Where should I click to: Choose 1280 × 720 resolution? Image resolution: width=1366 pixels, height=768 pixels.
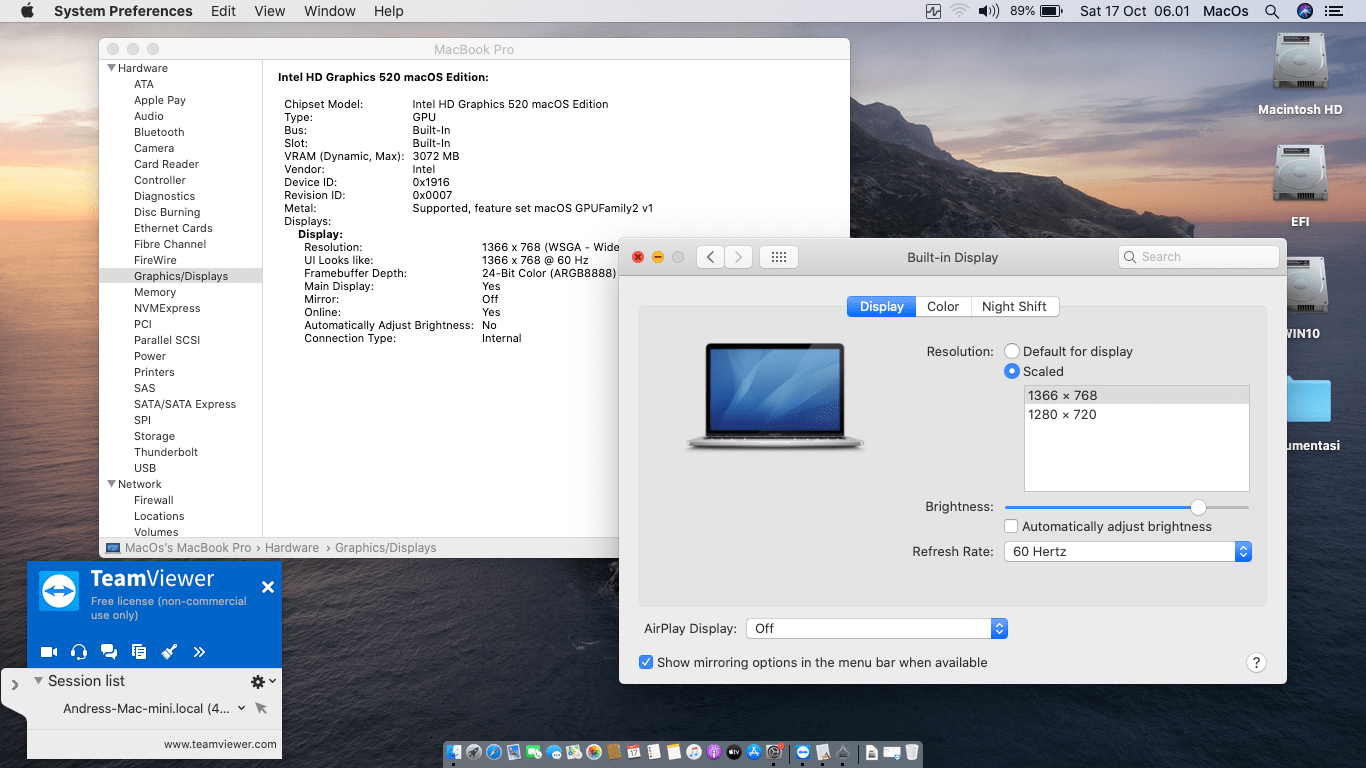coord(1137,414)
